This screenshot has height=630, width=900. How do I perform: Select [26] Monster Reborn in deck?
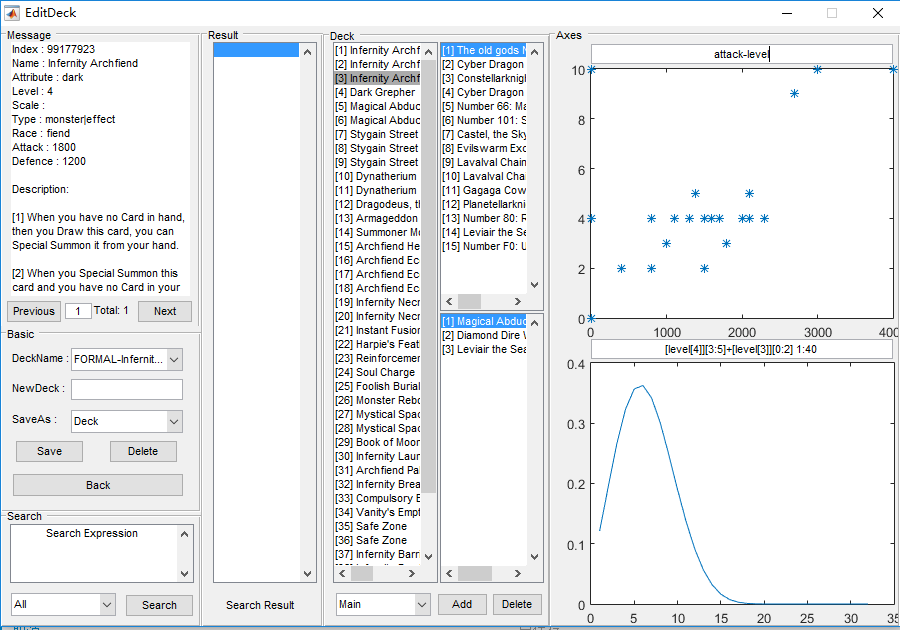[378, 400]
